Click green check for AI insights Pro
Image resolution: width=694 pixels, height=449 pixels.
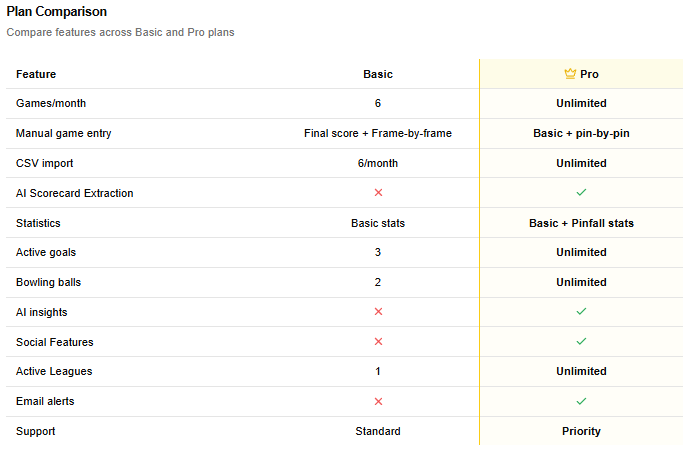(x=581, y=312)
